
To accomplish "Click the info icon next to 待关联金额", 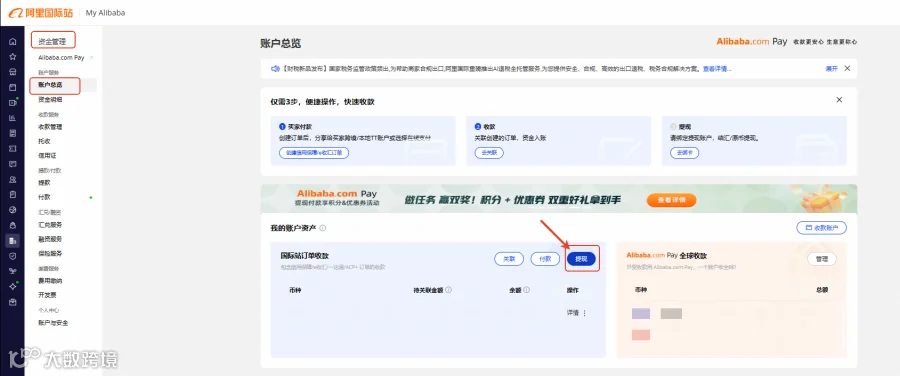I will point(448,290).
